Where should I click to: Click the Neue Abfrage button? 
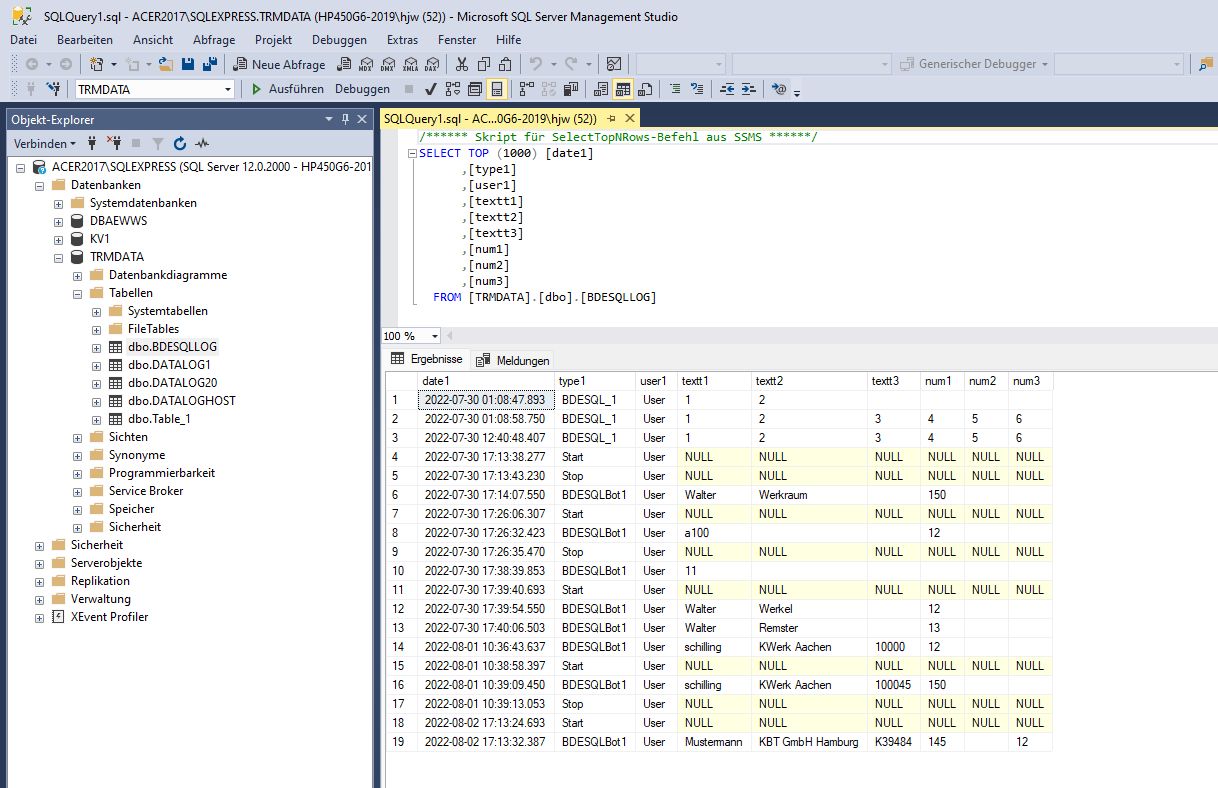click(x=279, y=64)
